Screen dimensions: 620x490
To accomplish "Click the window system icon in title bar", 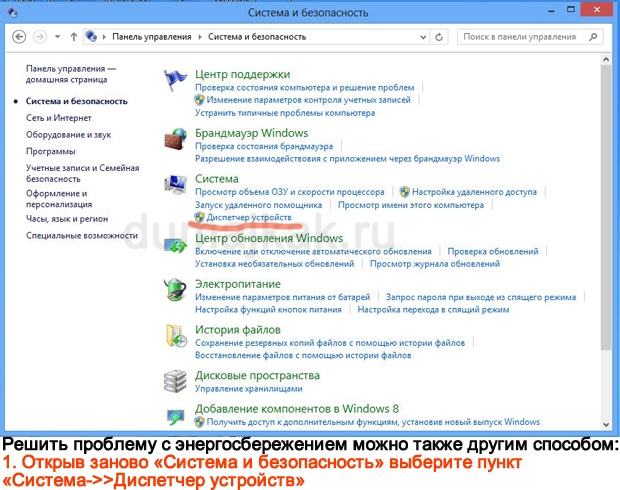I will pos(12,13).
